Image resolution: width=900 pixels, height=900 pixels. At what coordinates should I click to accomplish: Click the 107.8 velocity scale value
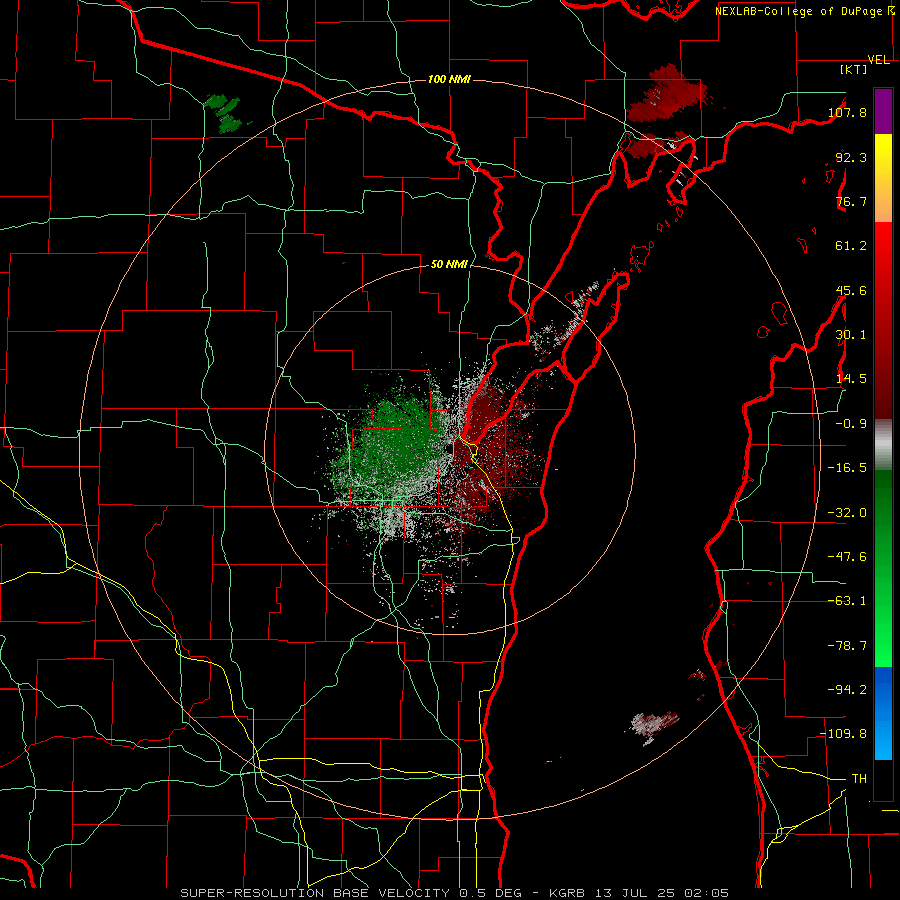point(847,112)
